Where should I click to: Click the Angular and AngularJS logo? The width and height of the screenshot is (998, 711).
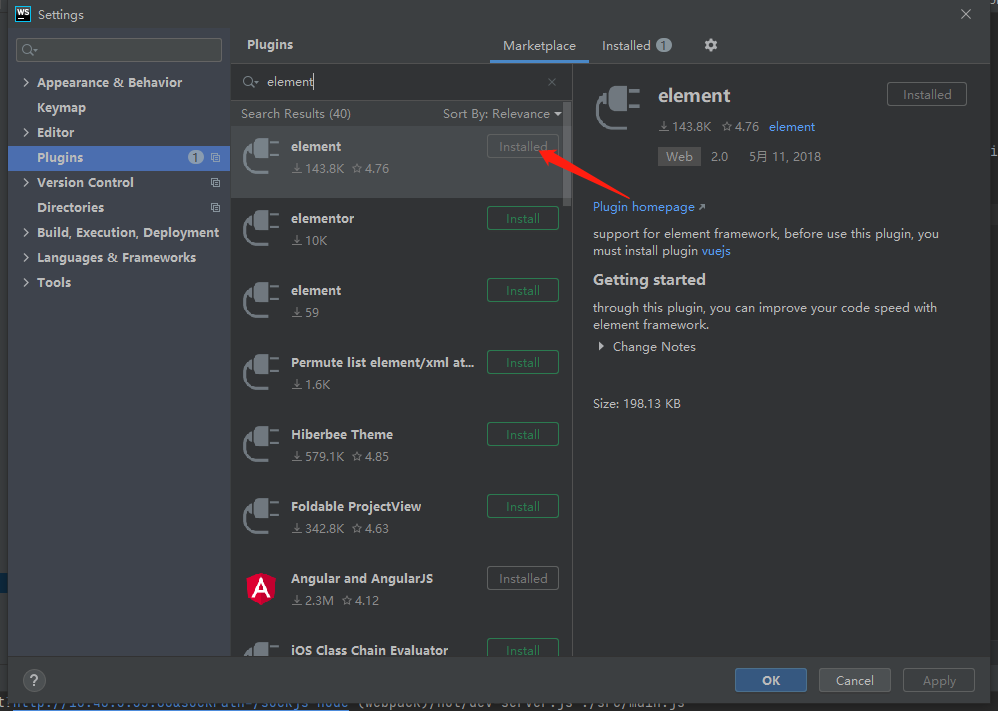[261, 588]
